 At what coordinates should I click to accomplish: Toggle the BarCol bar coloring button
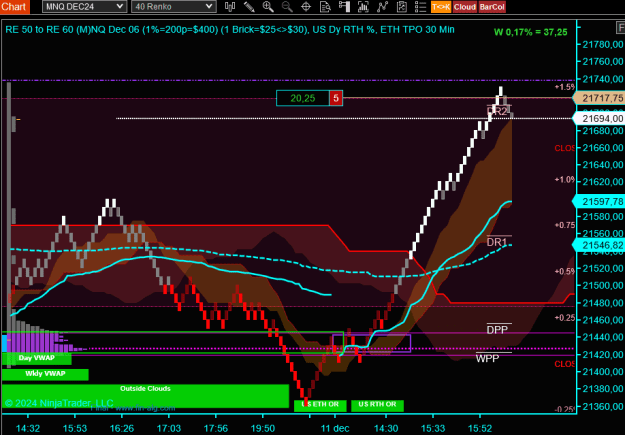(x=492, y=7)
